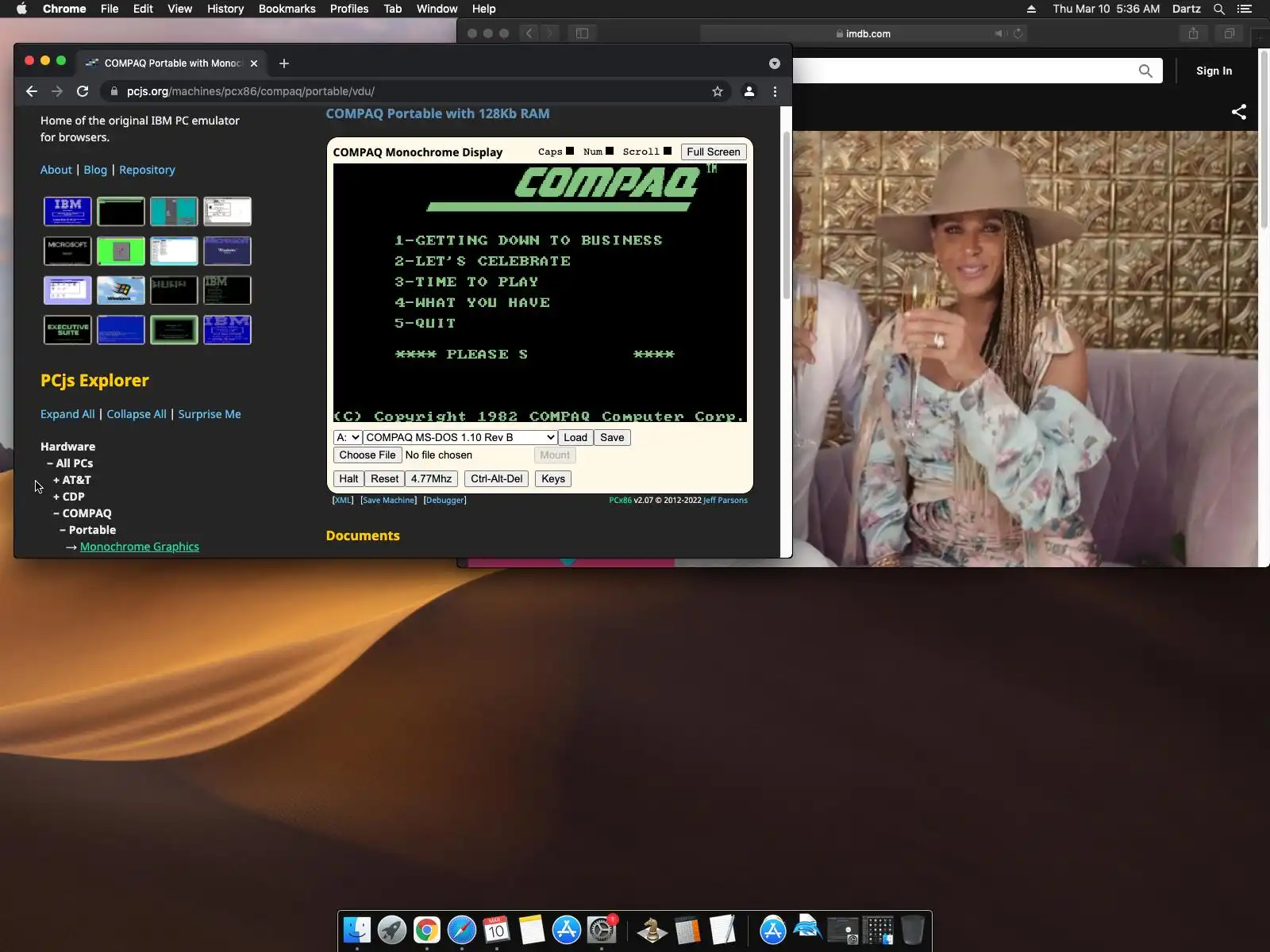Open TextEdit from the Dock

pos(722,930)
